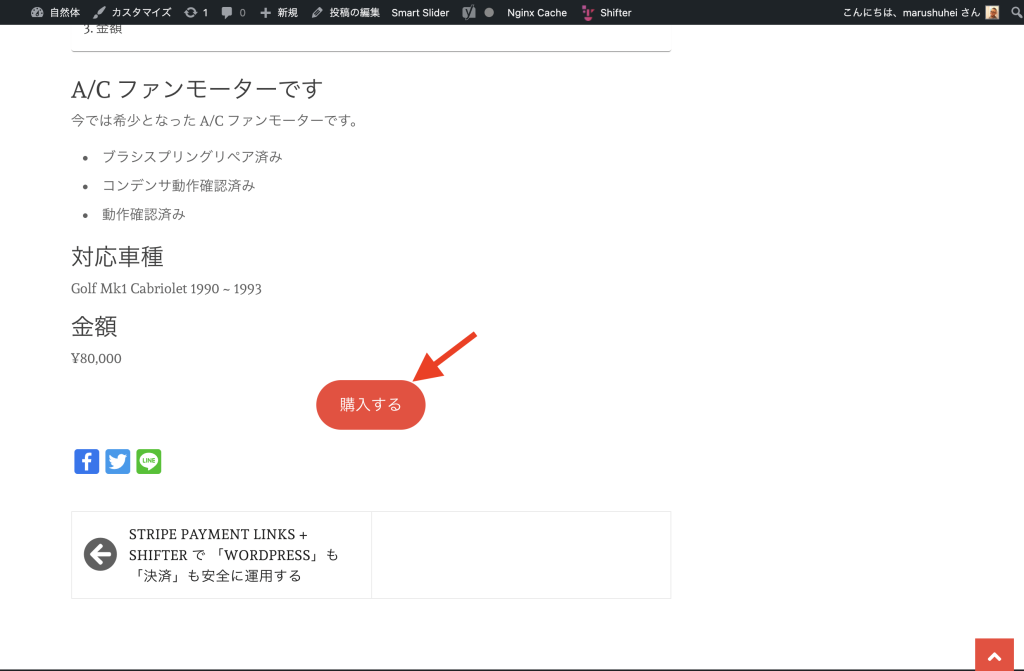Expand the Shifter admin menu
Image resolution: width=1024 pixels, height=671 pixels.
pyautogui.click(x=607, y=13)
